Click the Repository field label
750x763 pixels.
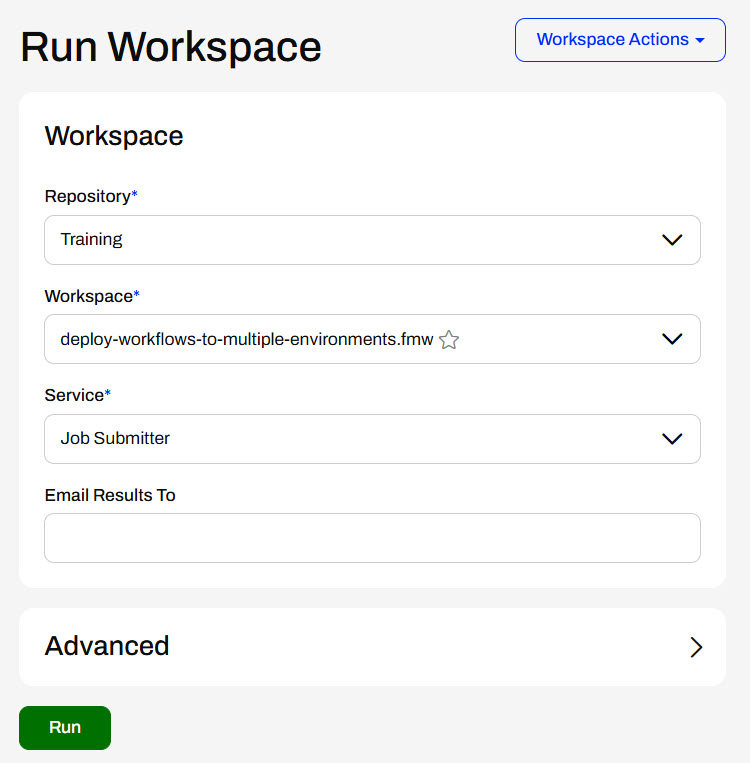[x=87, y=196]
